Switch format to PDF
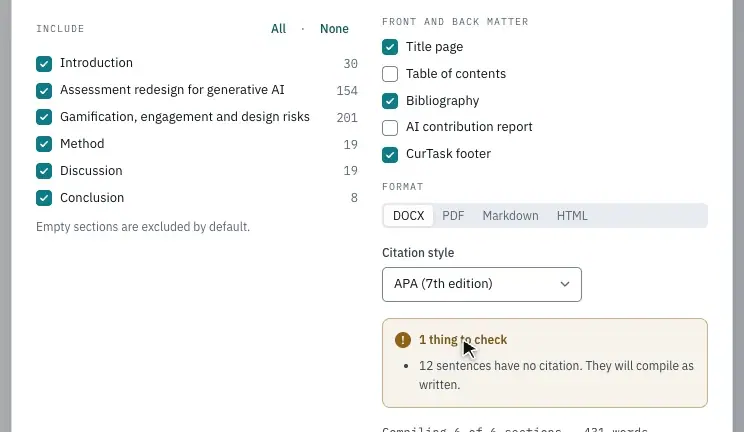The width and height of the screenshot is (744, 432). point(453,216)
